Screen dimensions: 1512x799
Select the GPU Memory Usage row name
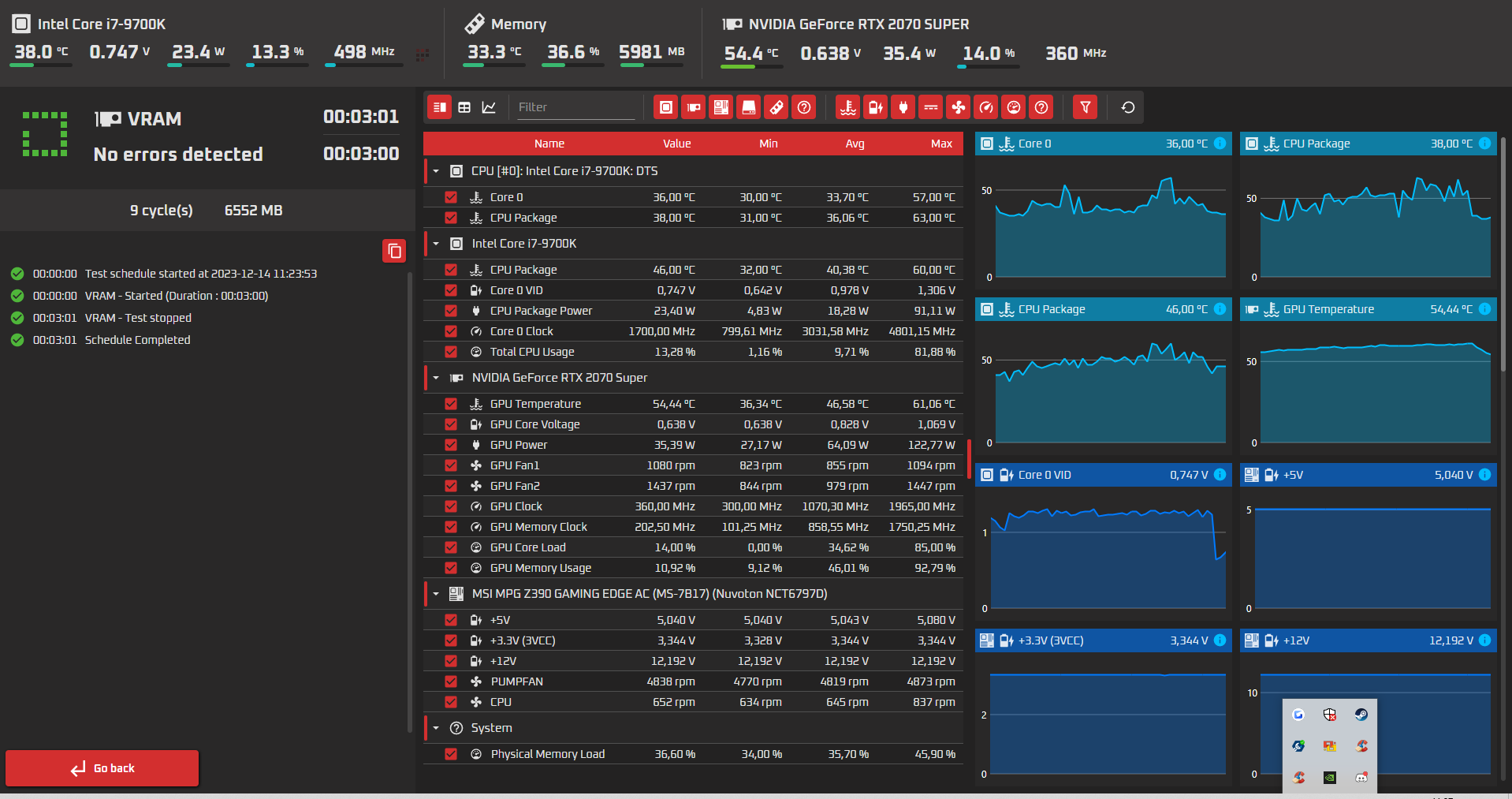coord(540,568)
